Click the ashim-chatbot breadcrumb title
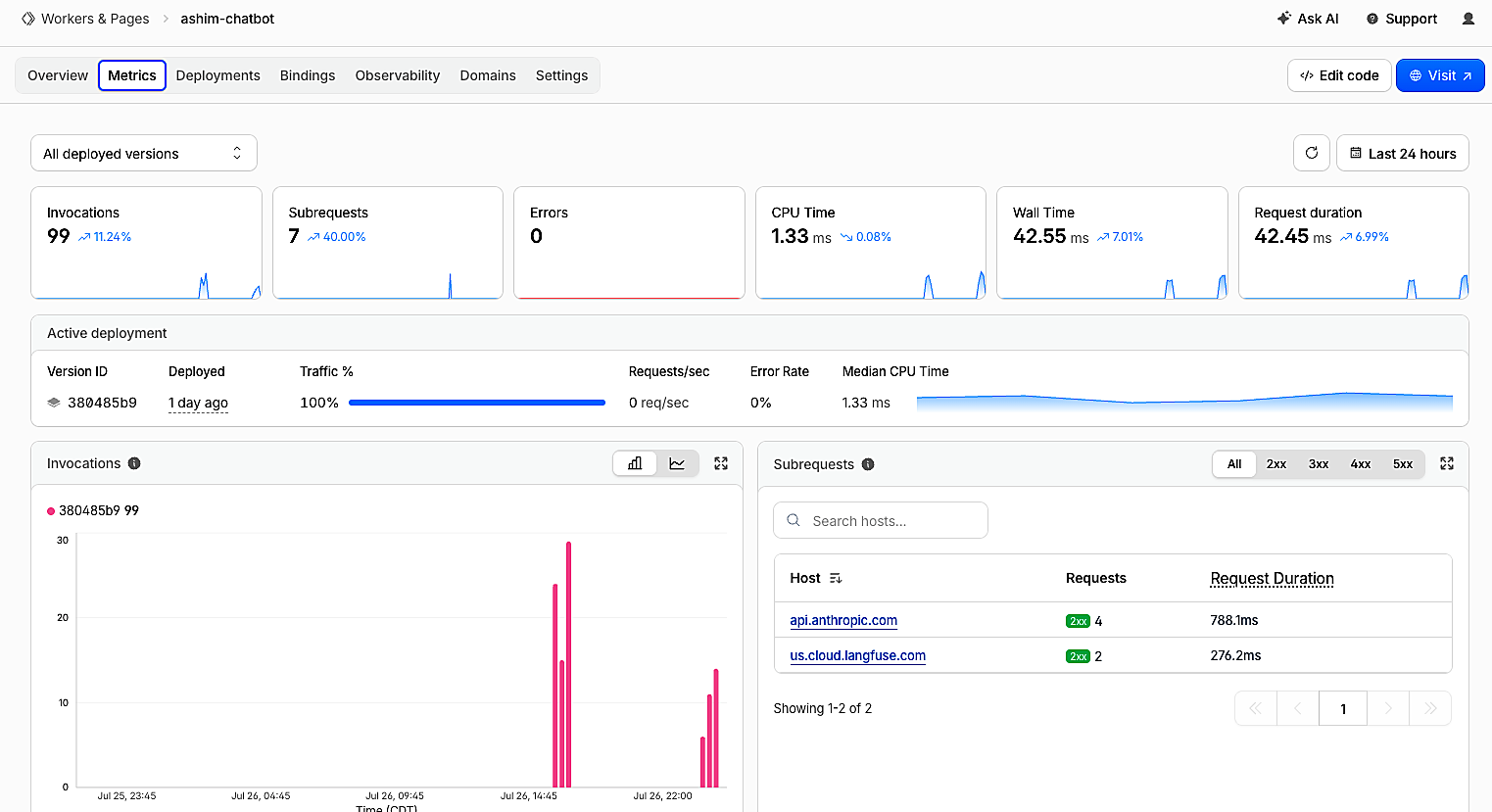This screenshot has height=812, width=1492. click(x=227, y=19)
